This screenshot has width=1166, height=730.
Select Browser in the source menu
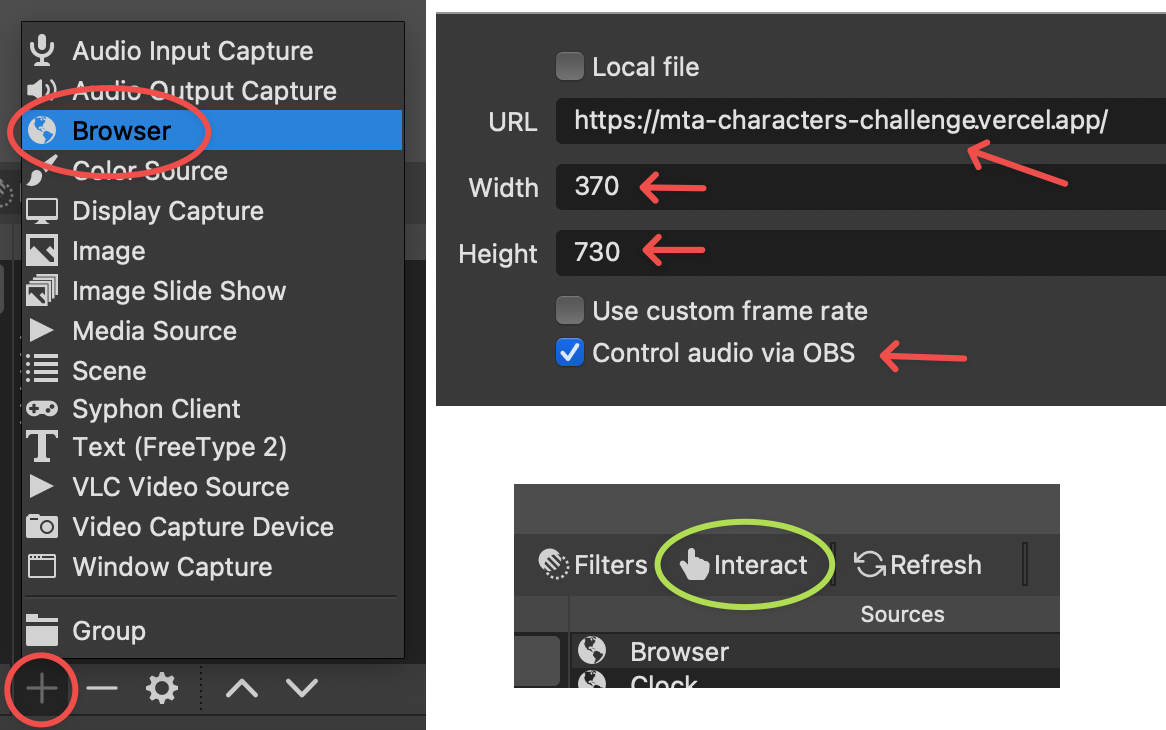coord(213,130)
